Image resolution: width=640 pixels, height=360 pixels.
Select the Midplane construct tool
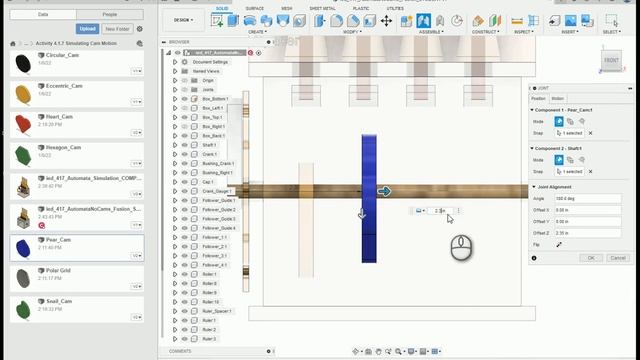tap(495, 20)
